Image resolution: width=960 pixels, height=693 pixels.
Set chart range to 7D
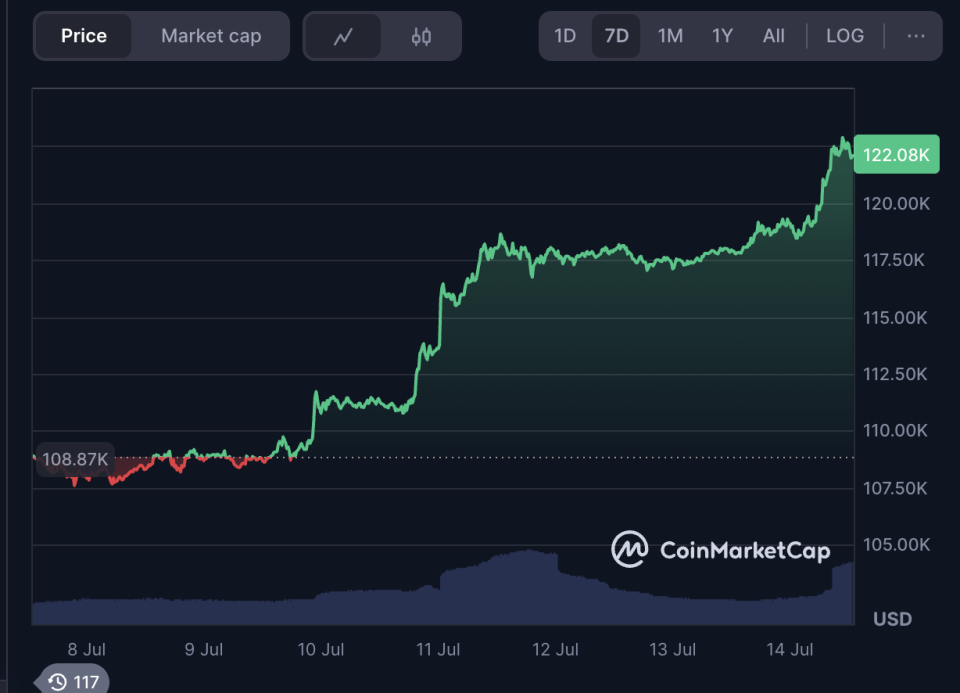[x=617, y=36]
